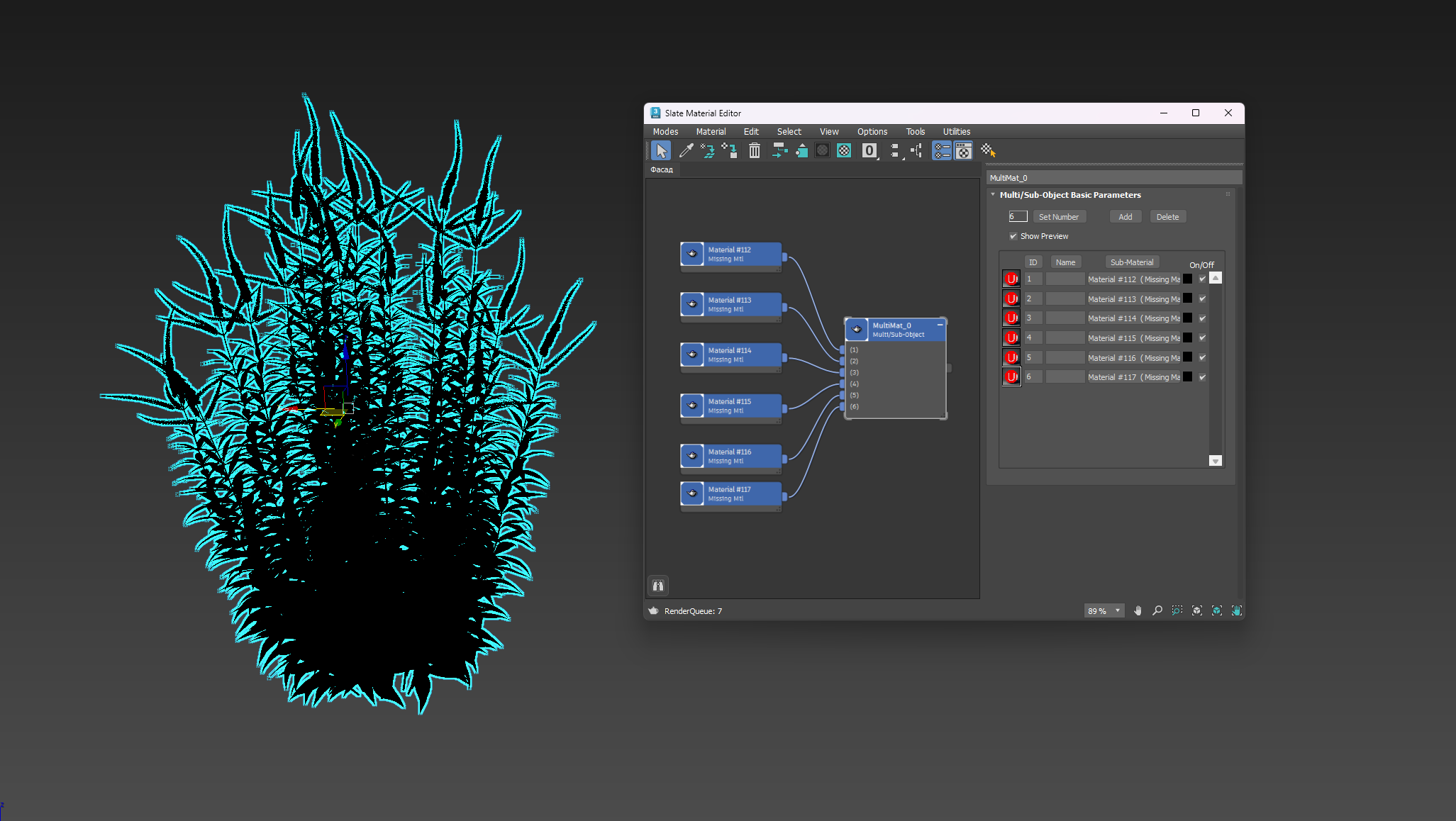Click the binoculars search icon in view
1456x821 pixels.
(658, 586)
